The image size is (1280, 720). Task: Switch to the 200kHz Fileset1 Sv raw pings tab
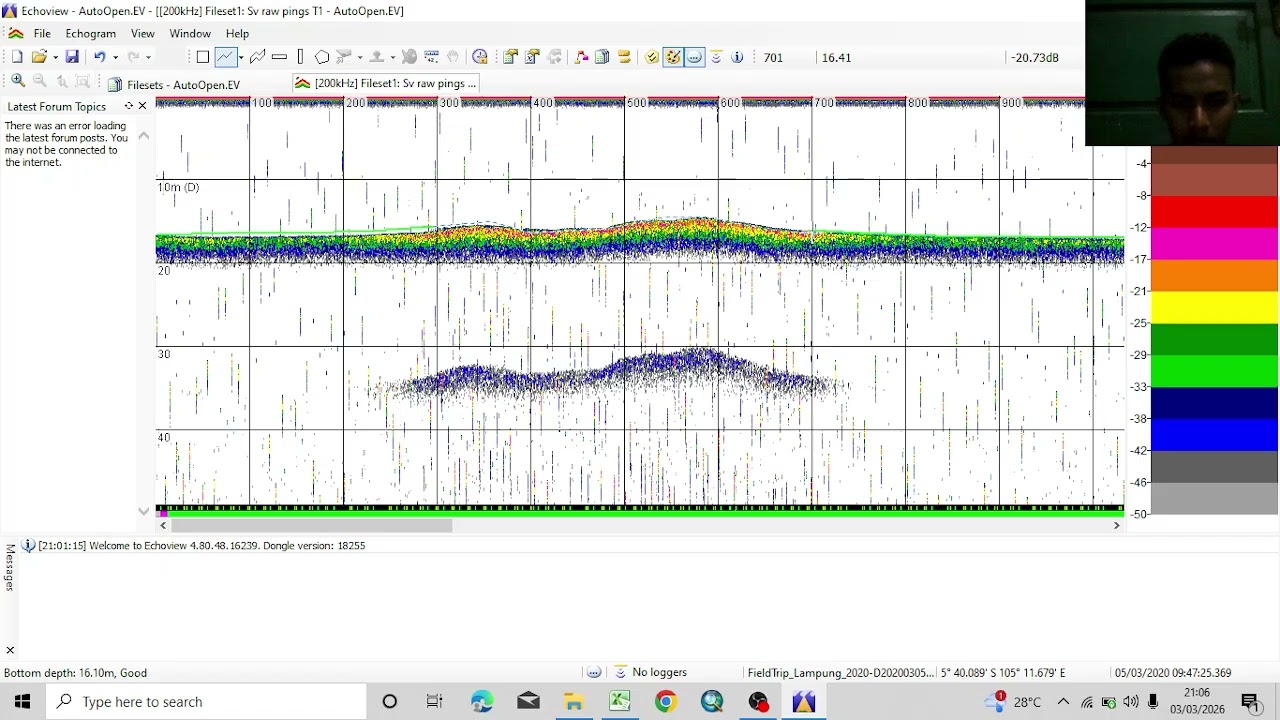tap(385, 83)
